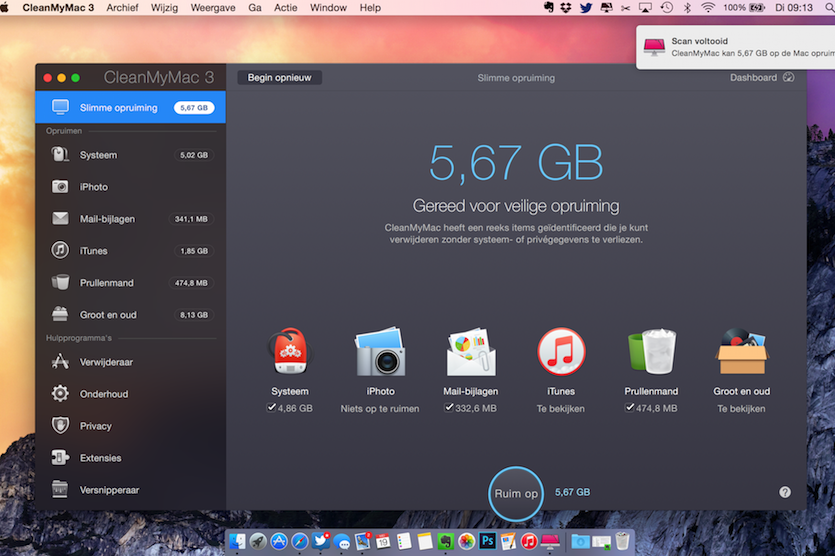This screenshot has width=835, height=556.
Task: Open Groot en oud in the sidebar
Action: click(130, 315)
